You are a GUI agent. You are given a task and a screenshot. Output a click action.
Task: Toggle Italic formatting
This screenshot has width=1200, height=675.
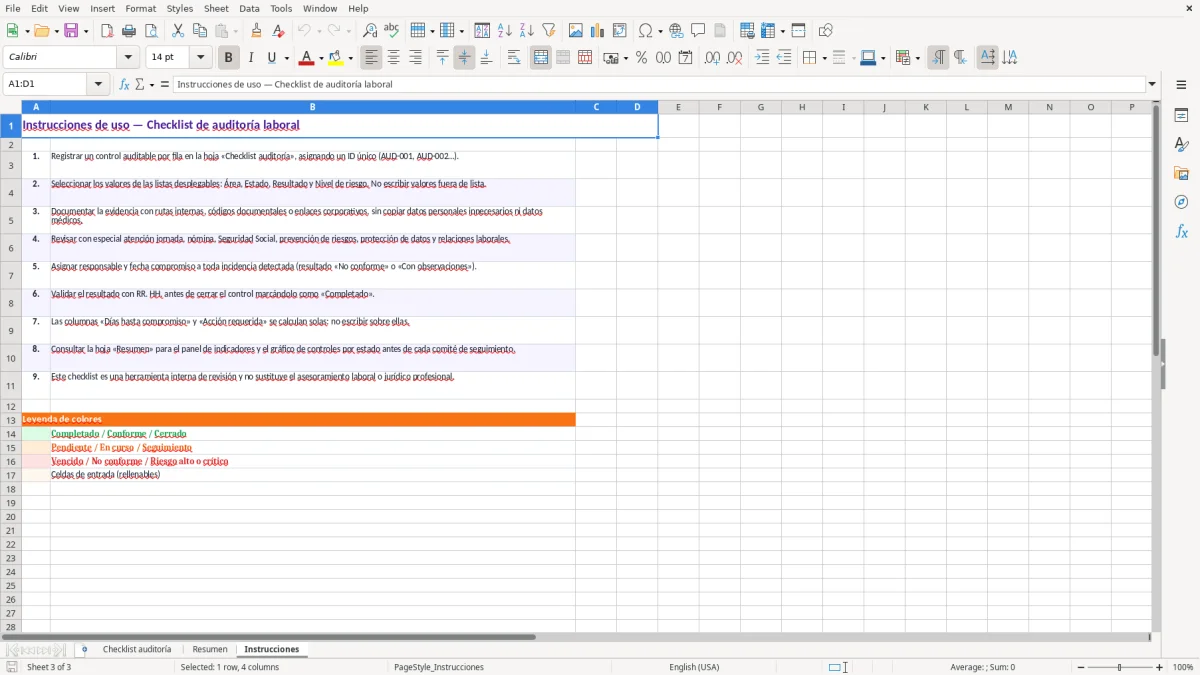251,58
